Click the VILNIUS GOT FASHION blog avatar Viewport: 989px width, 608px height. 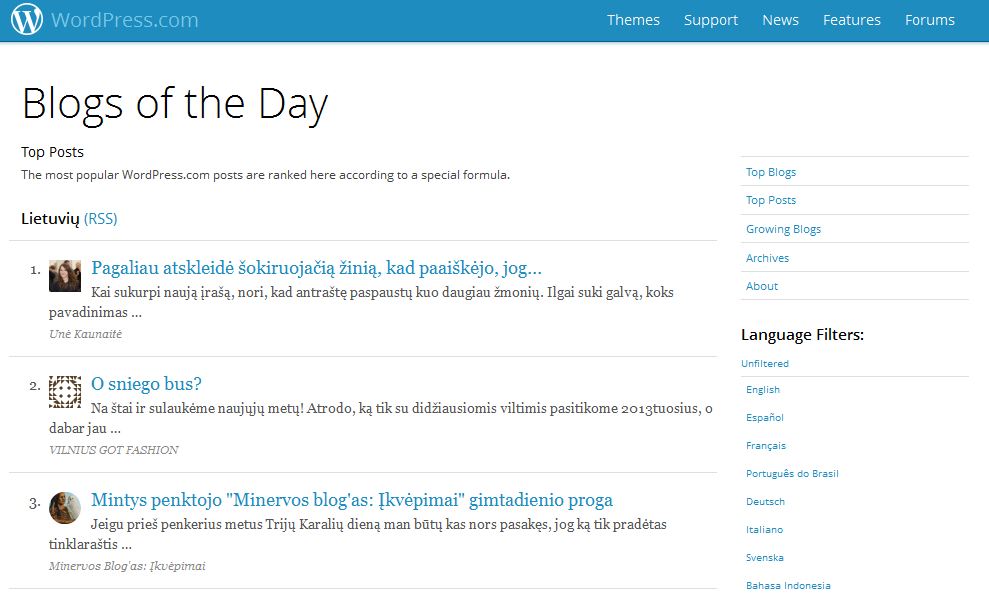[x=64, y=393]
